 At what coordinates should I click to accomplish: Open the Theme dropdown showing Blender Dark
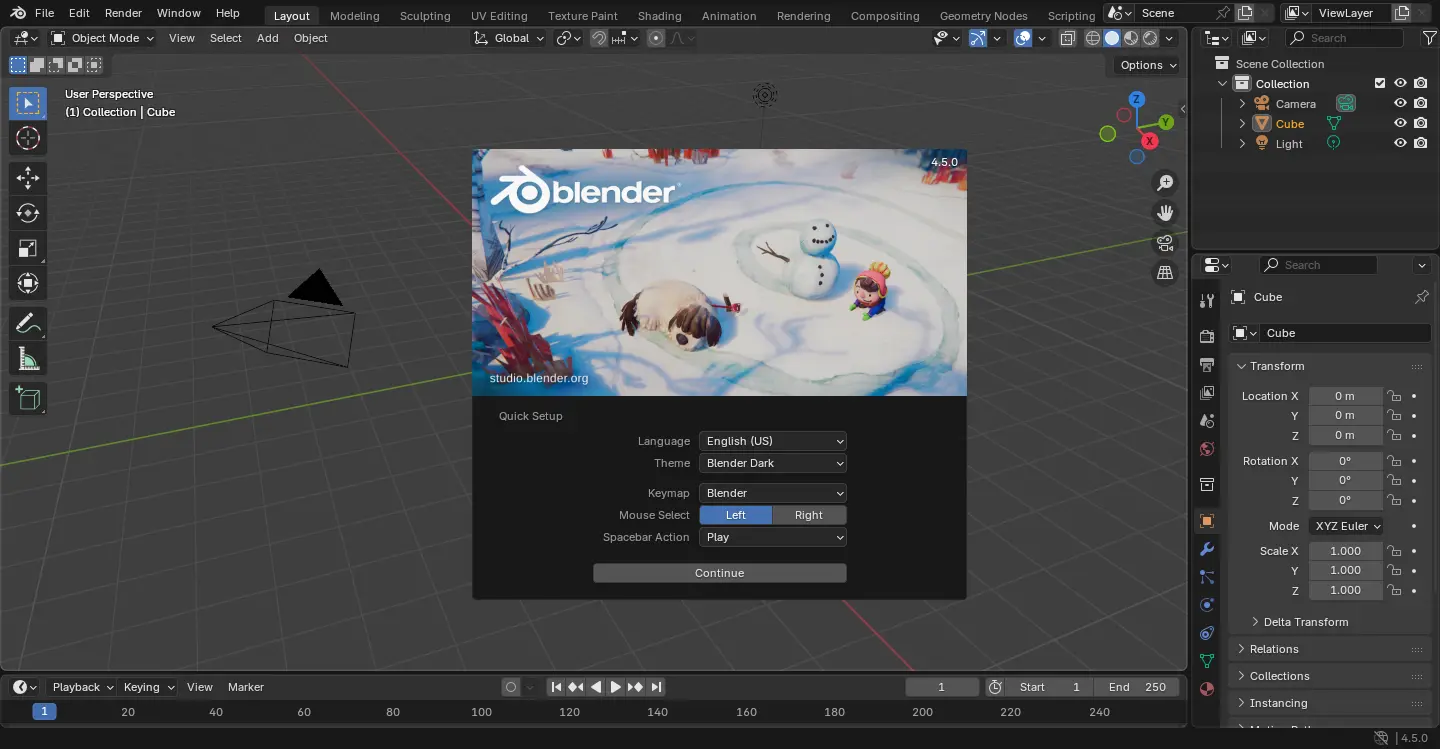(x=773, y=463)
